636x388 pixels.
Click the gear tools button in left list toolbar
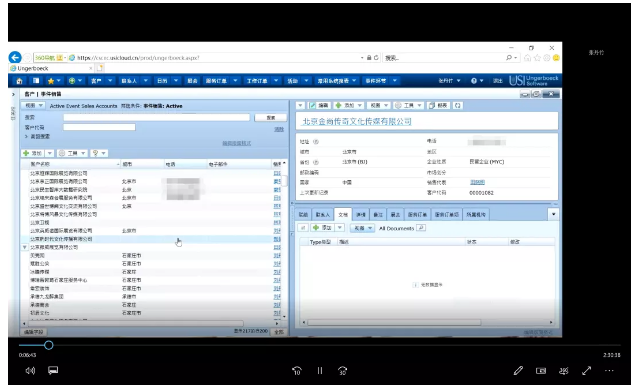[68, 153]
